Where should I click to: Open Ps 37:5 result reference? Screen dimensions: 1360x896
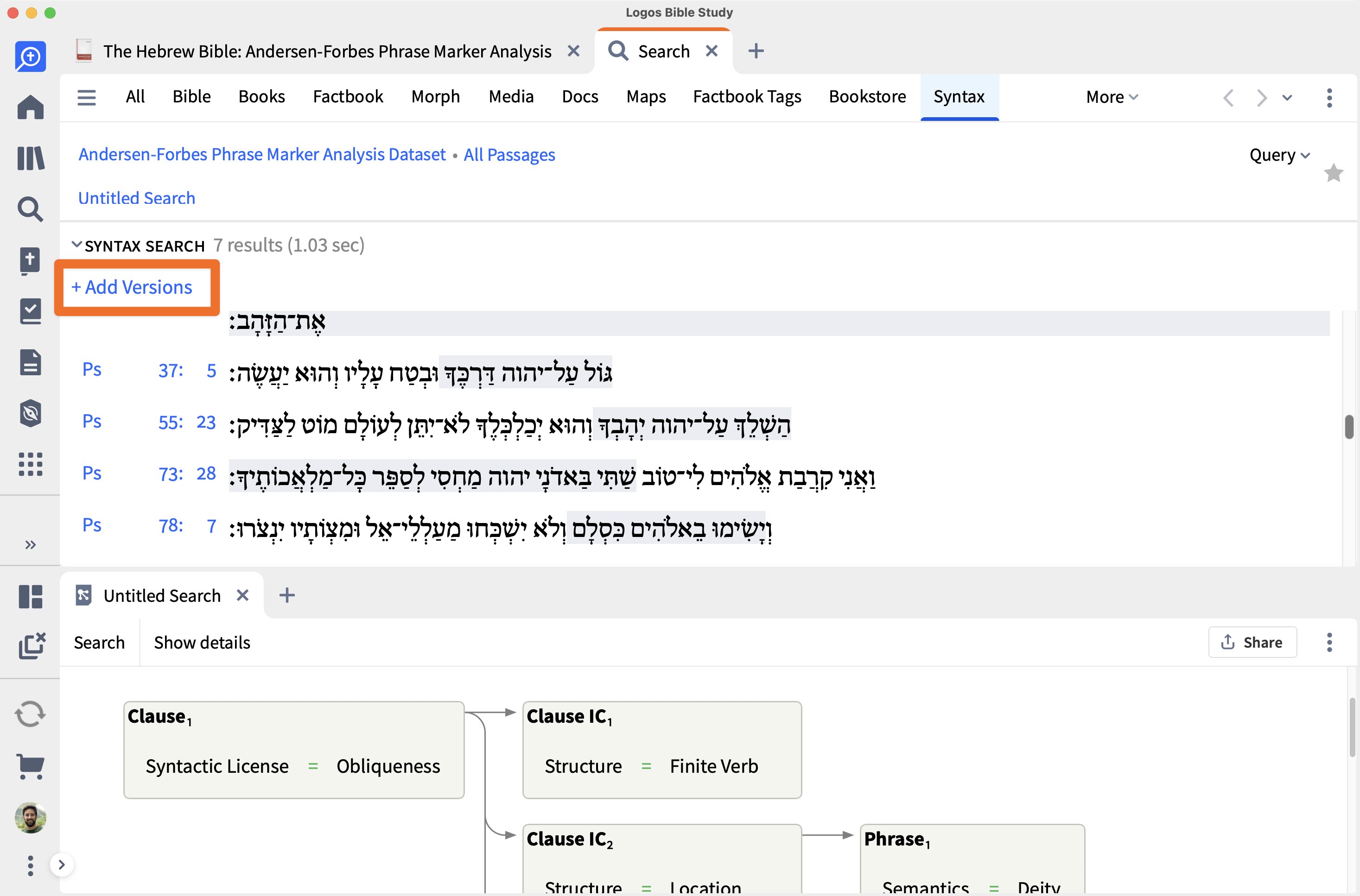point(149,370)
